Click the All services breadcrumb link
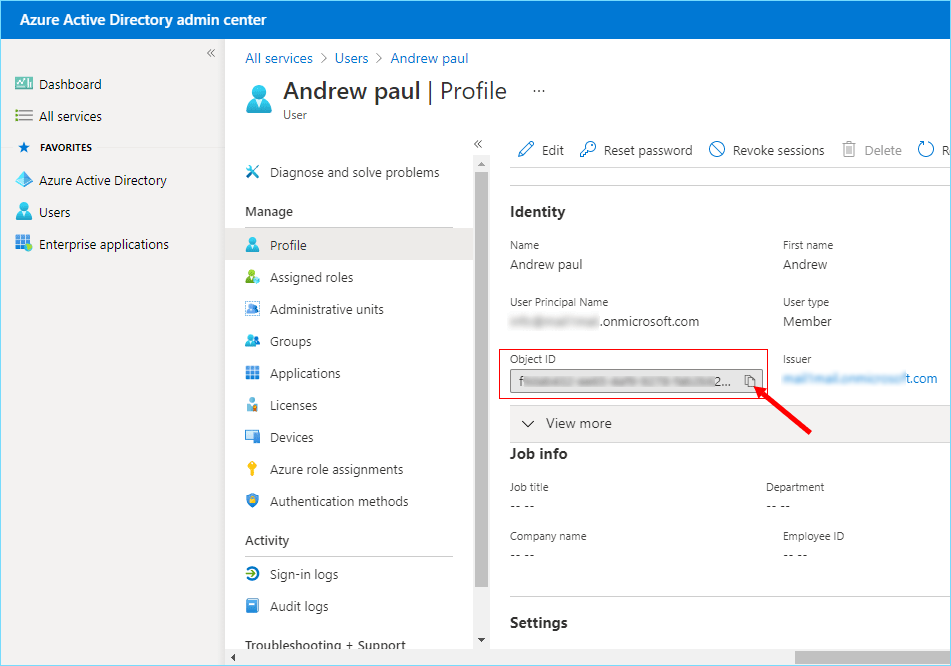This screenshot has width=951, height=666. click(x=279, y=58)
